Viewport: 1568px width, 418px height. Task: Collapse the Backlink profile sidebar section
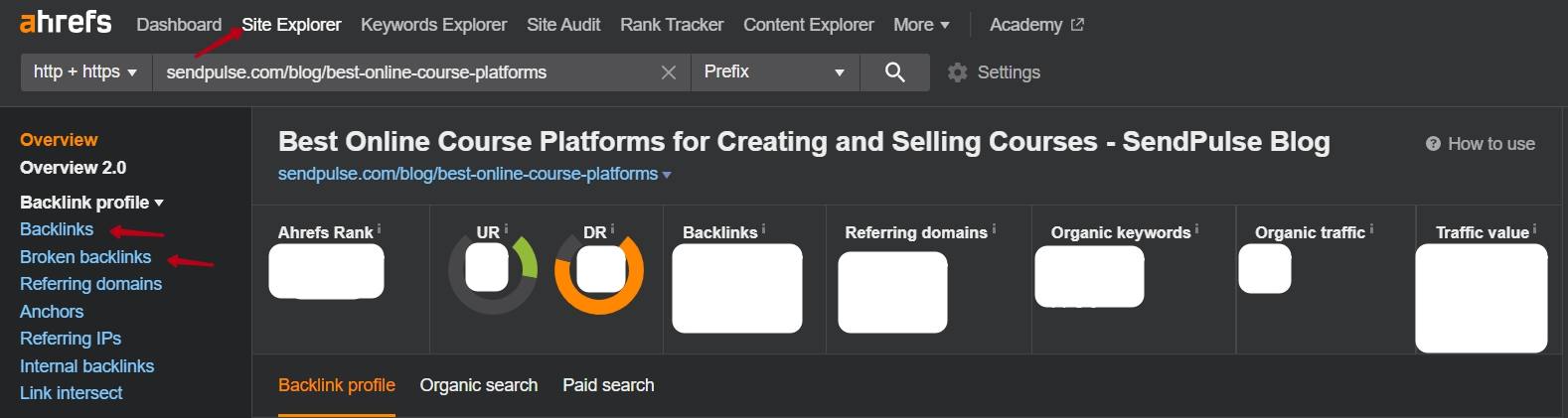click(91, 203)
